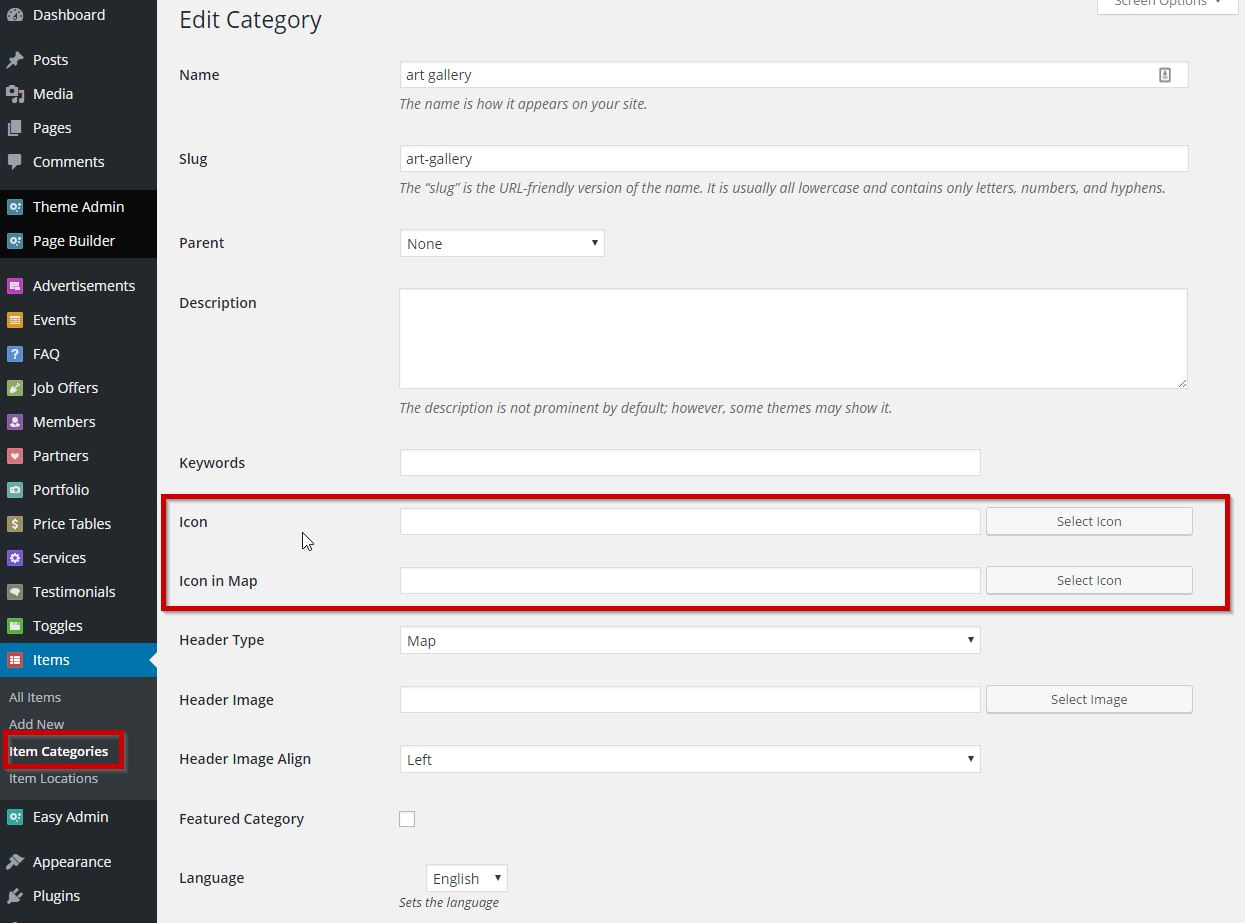Image resolution: width=1245 pixels, height=923 pixels.
Task: Click the Events icon in sidebar
Action: [x=15, y=320]
